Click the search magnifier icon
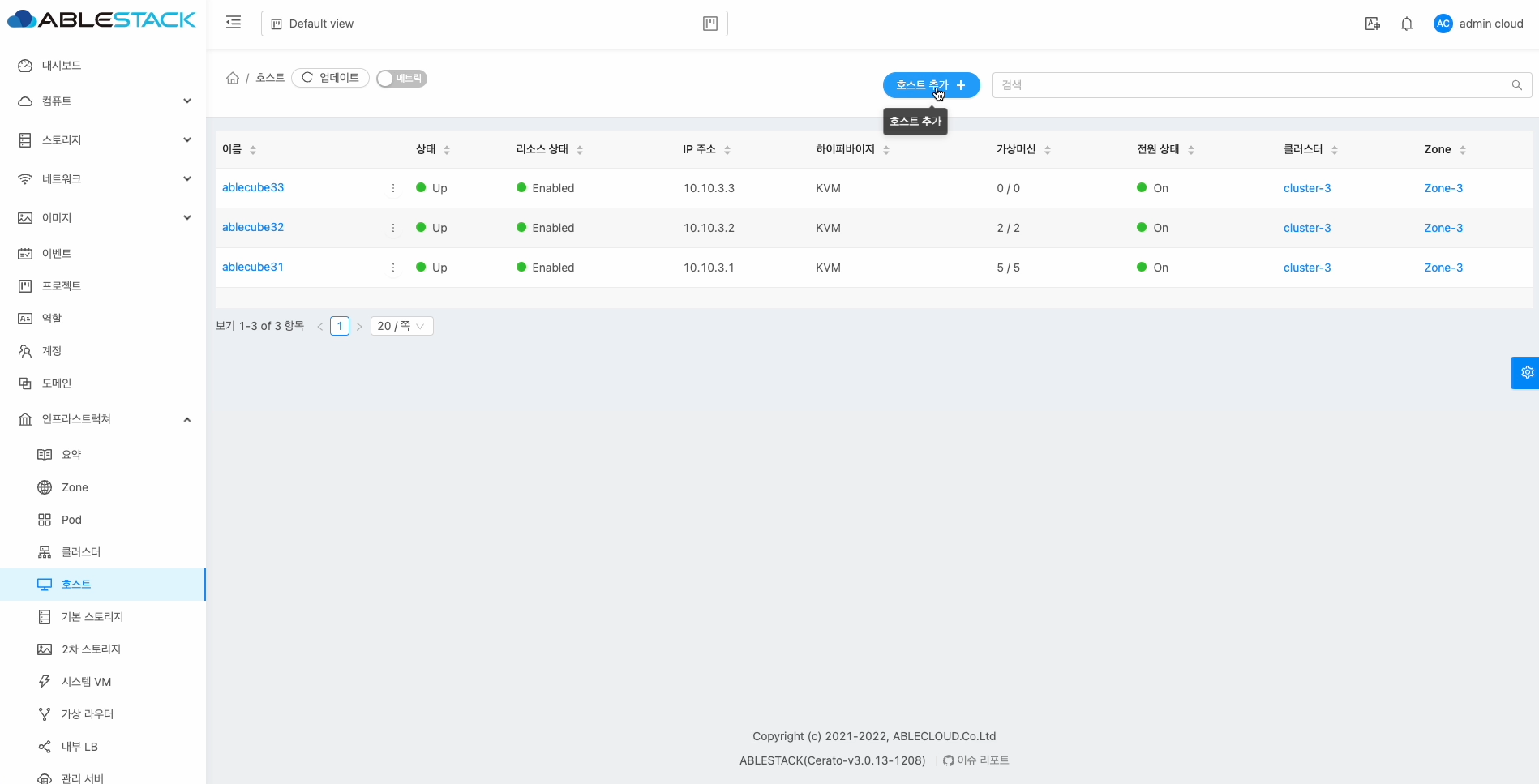 coord(1516,85)
